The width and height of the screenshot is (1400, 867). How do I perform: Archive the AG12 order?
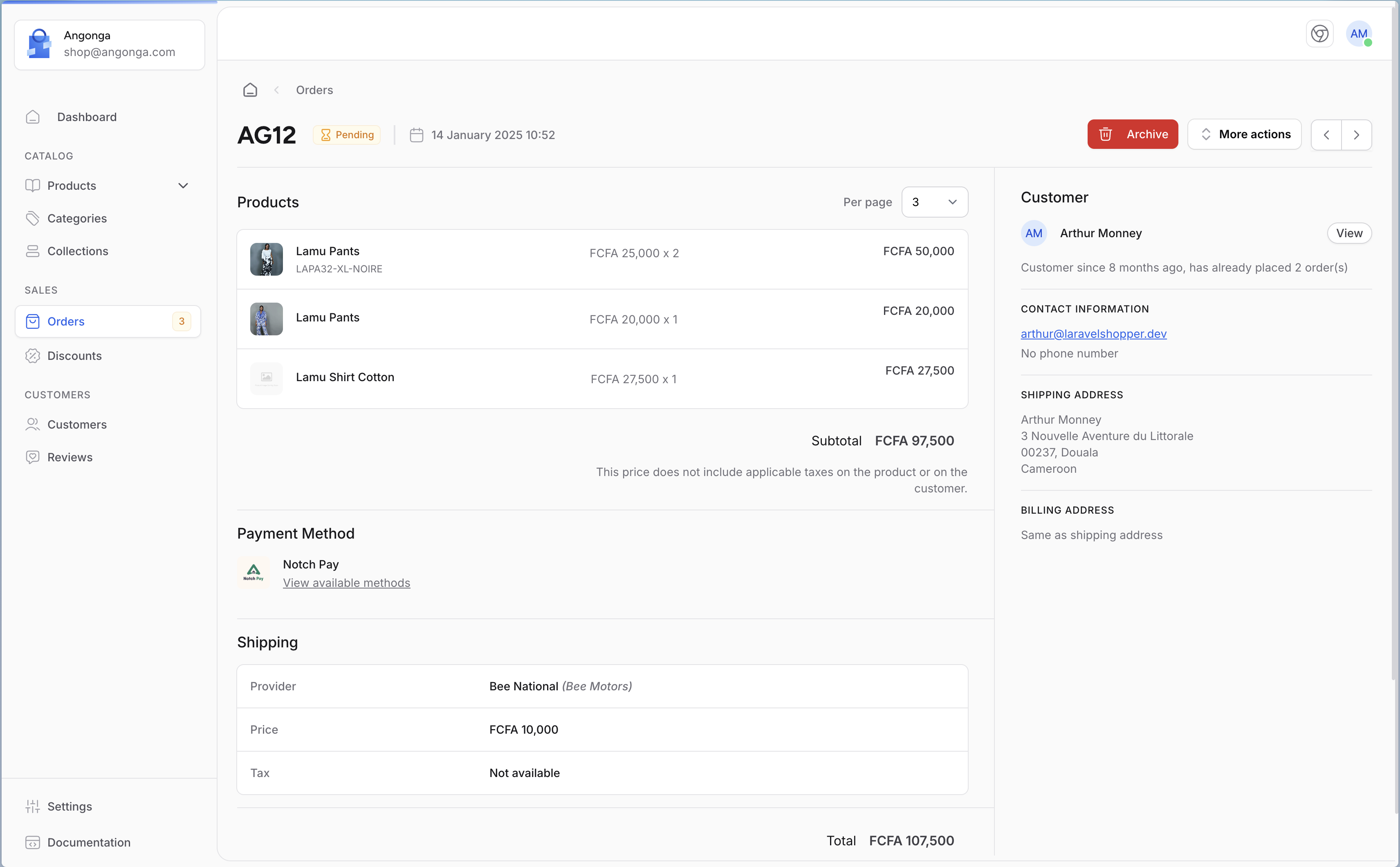tap(1132, 134)
